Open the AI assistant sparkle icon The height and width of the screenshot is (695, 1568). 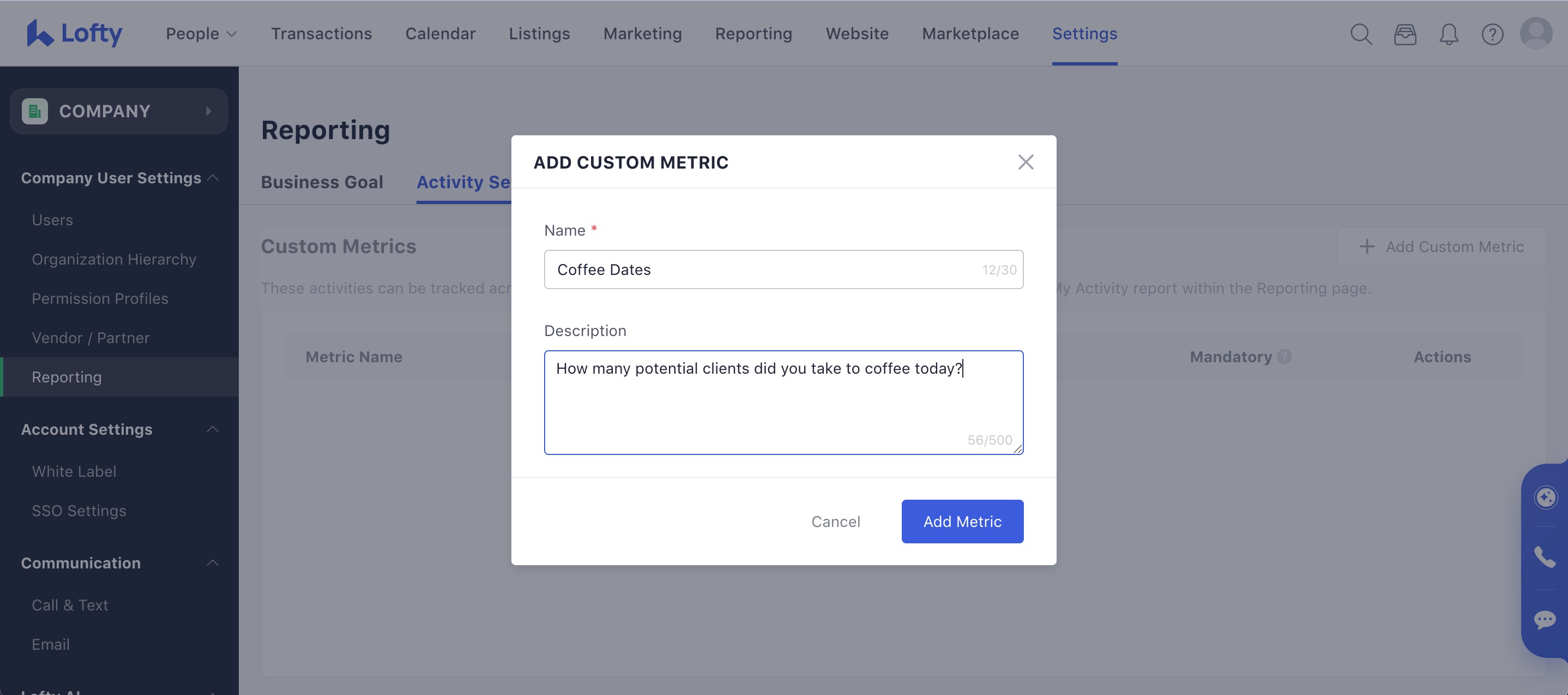click(x=1547, y=497)
